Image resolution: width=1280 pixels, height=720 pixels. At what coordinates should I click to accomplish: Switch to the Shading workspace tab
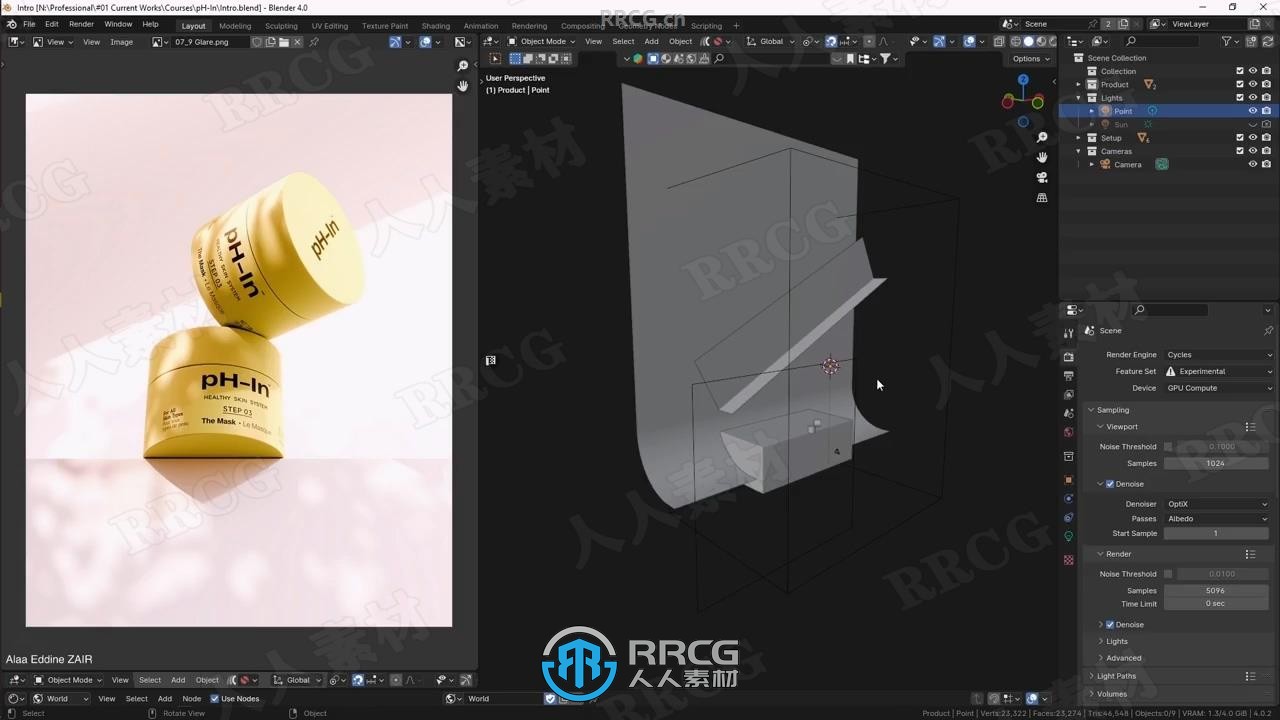435,26
